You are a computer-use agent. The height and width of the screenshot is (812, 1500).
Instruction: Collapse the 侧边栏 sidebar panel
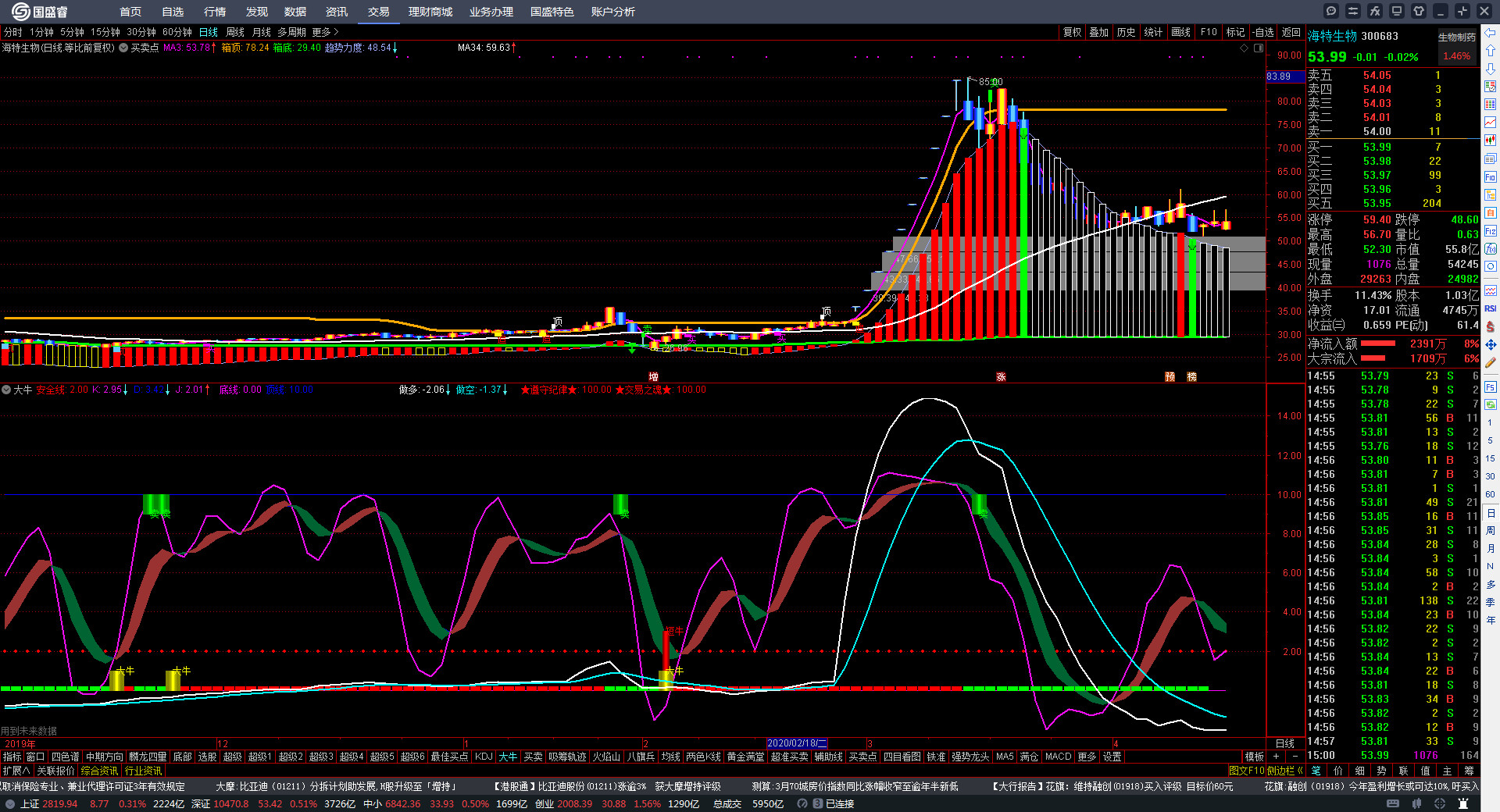click(x=1284, y=771)
